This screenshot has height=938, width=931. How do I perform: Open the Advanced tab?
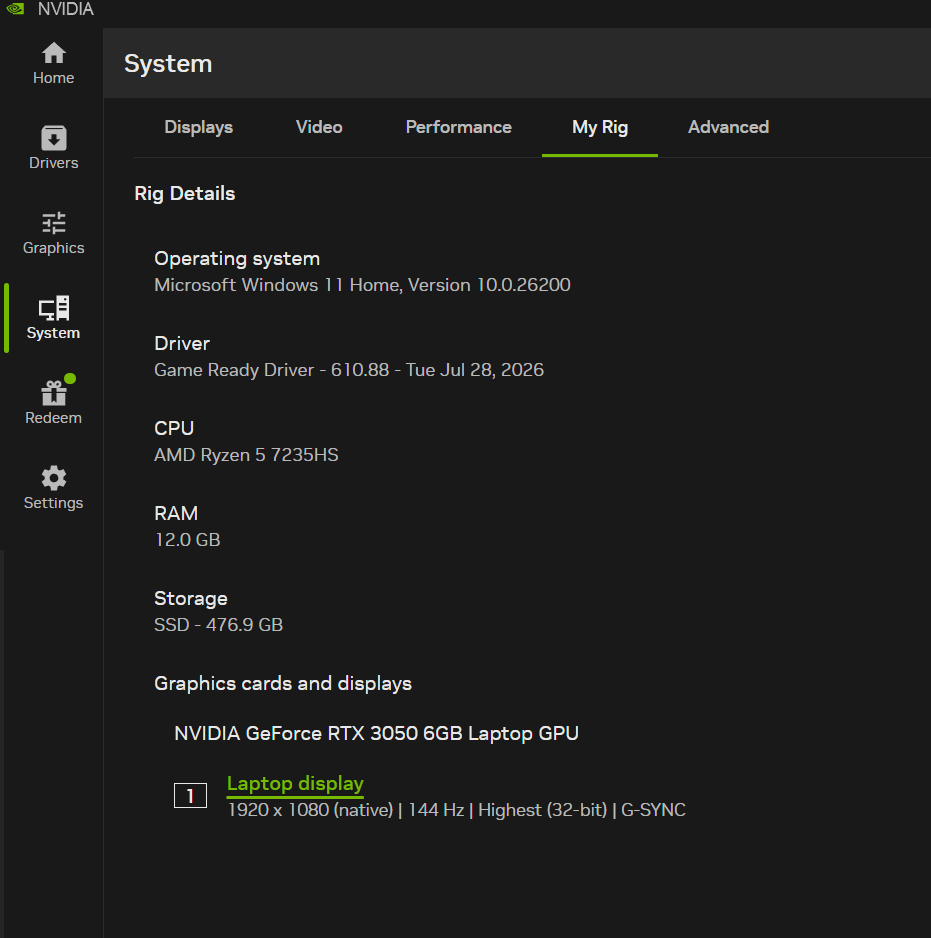coord(728,127)
